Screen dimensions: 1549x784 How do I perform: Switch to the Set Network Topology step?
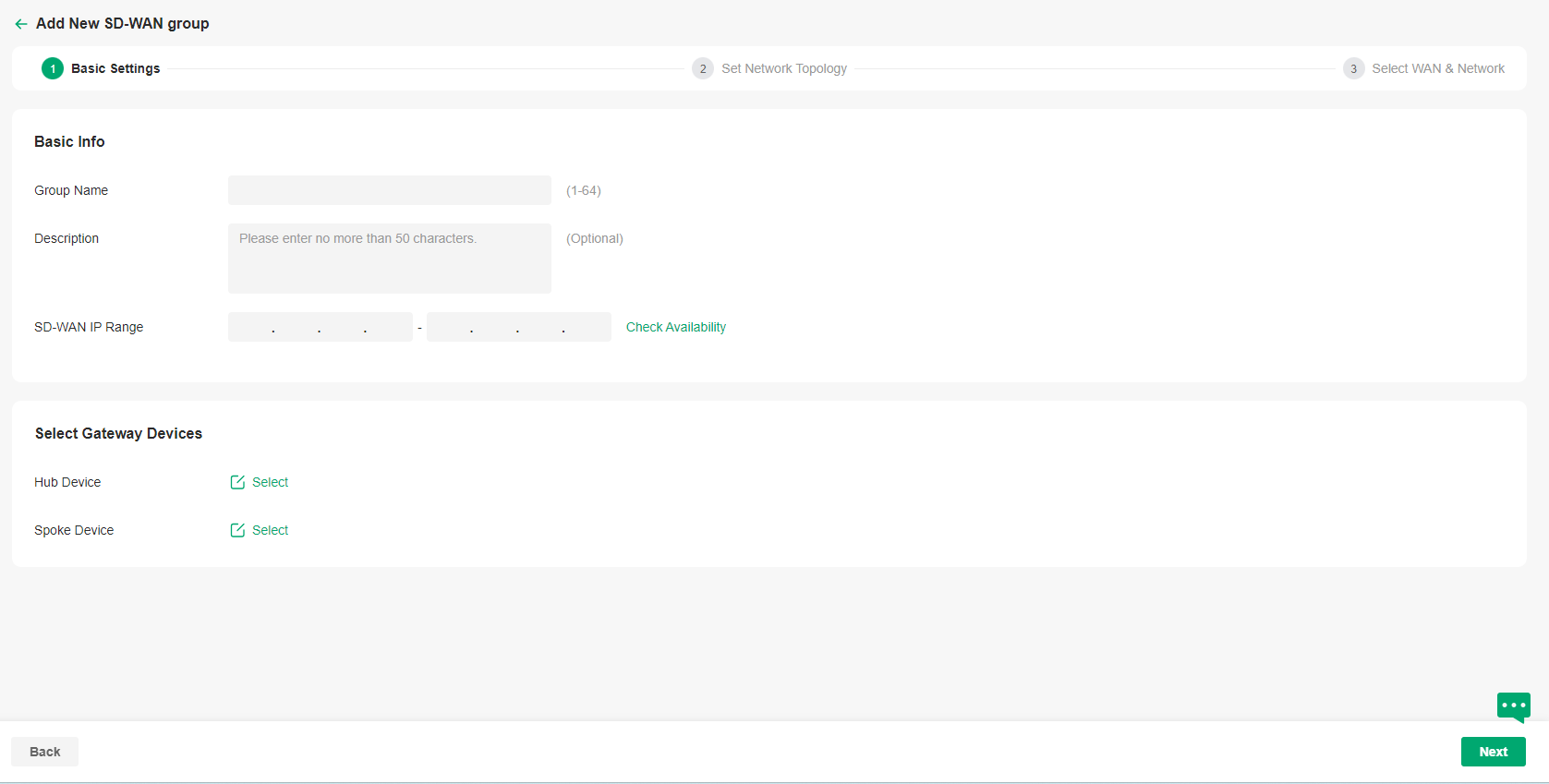(x=783, y=68)
